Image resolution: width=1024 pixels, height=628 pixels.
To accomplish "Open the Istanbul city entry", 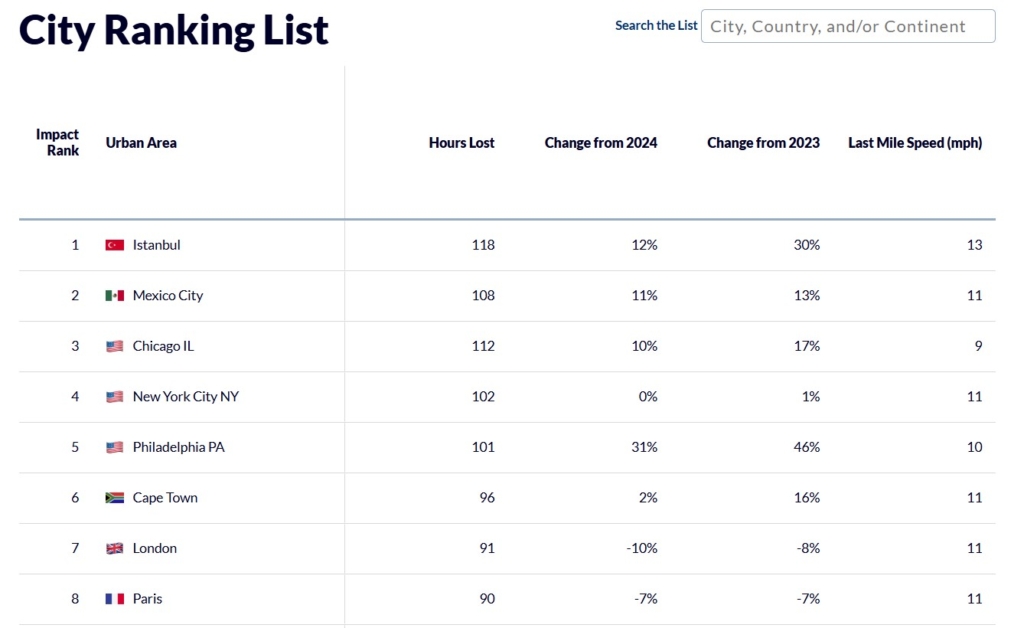I will 157,245.
